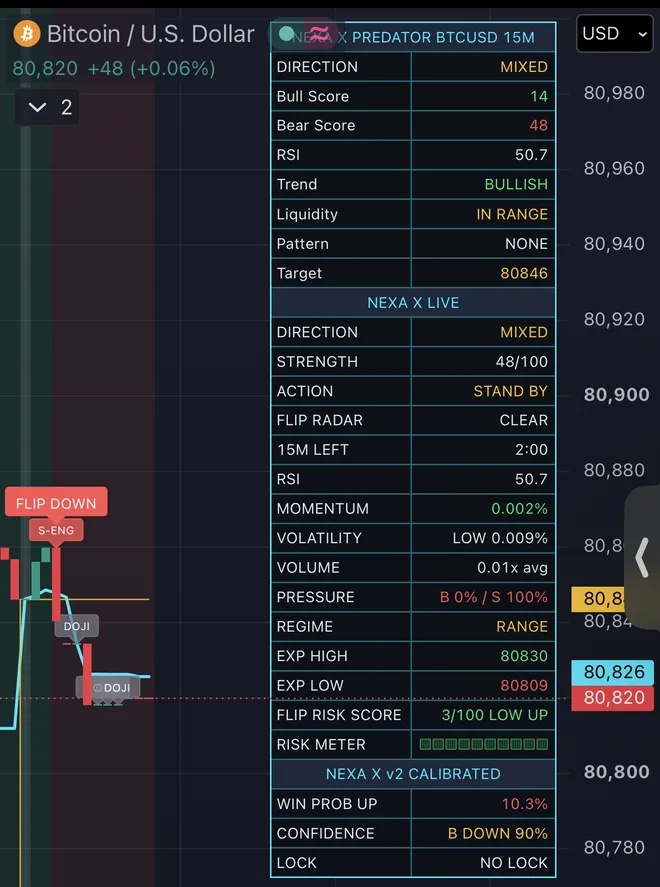Click the green market status dot
The width and height of the screenshot is (660, 887).
287,34
